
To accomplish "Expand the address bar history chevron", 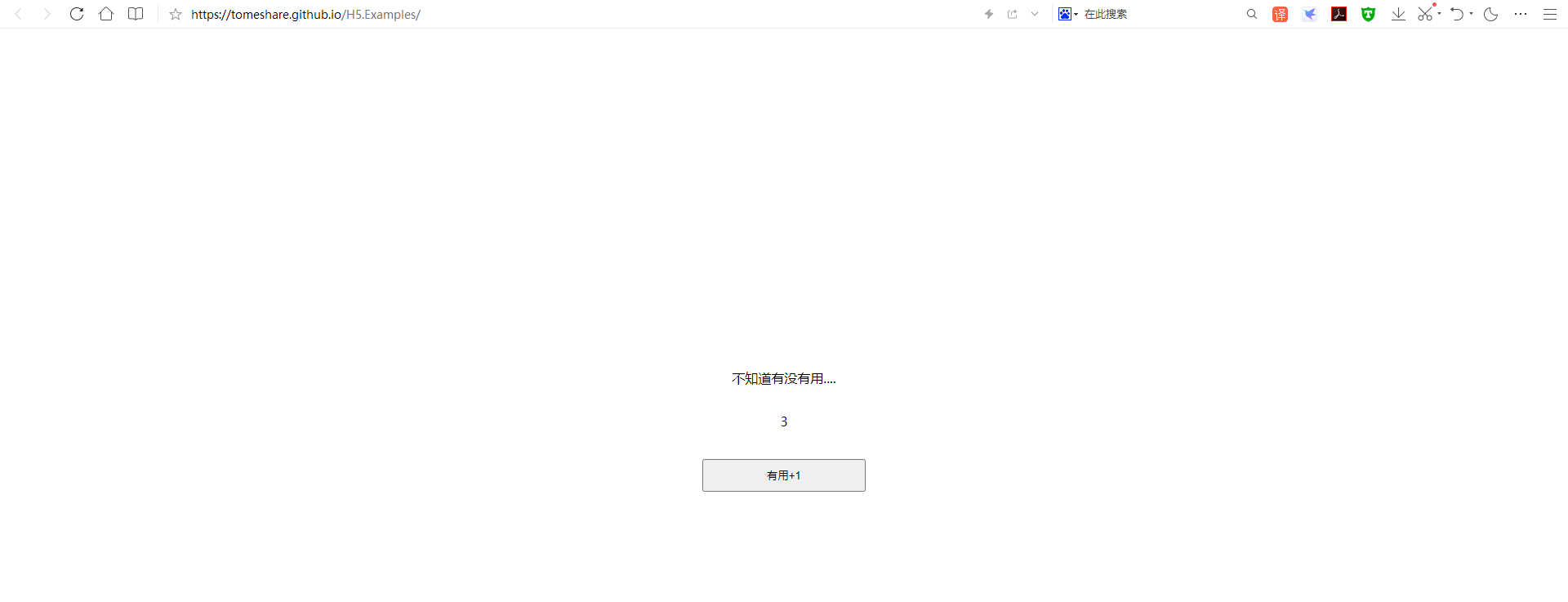I will click(x=1035, y=14).
